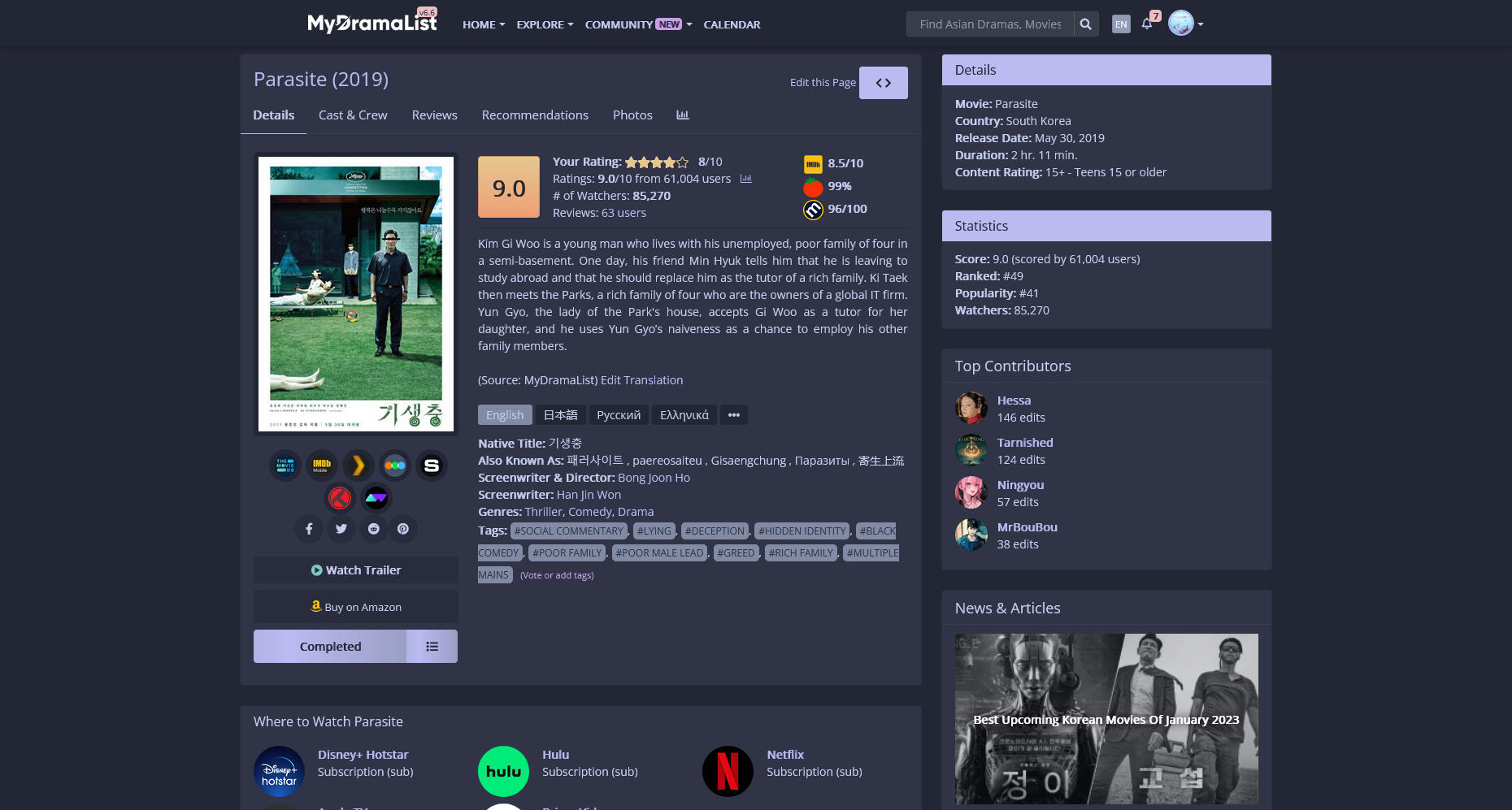
Task: Open The Movie DB external link icon
Action: (285, 466)
